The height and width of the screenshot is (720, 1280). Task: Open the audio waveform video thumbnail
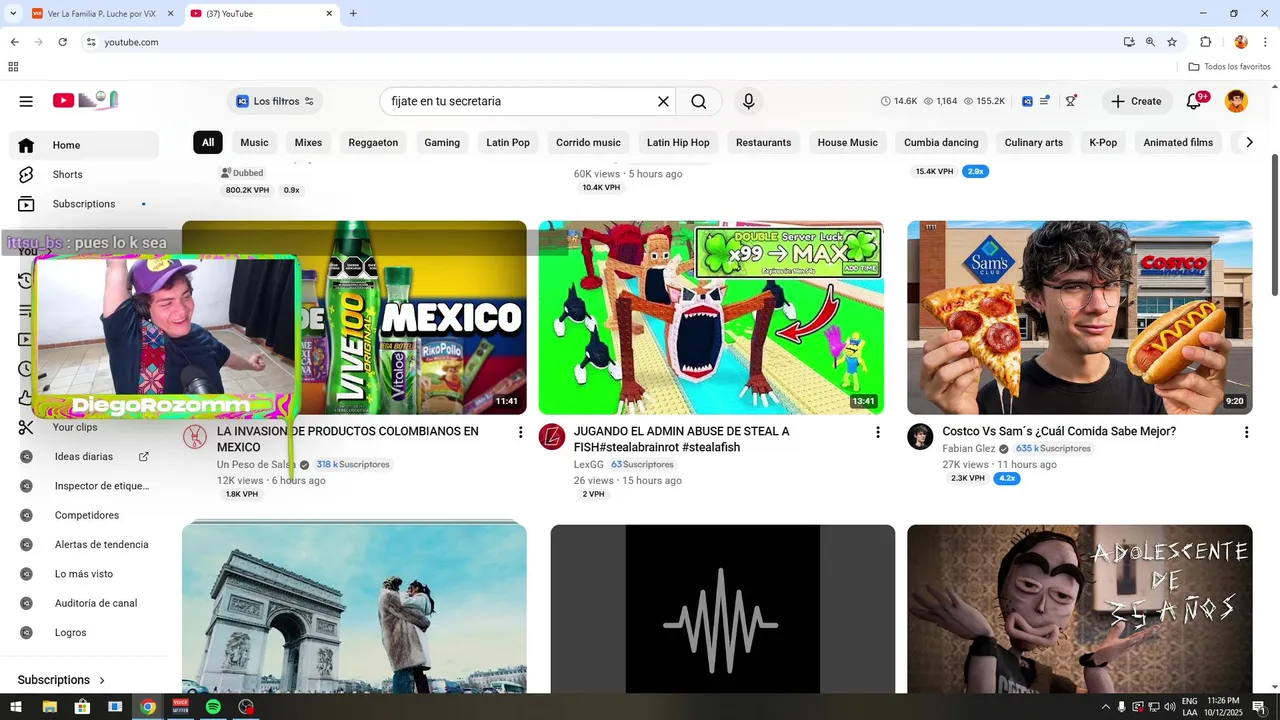(x=723, y=608)
